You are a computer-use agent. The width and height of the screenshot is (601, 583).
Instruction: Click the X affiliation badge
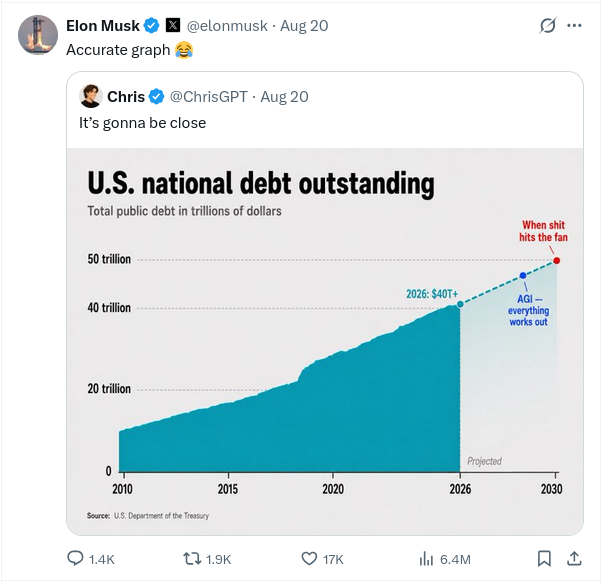click(173, 26)
